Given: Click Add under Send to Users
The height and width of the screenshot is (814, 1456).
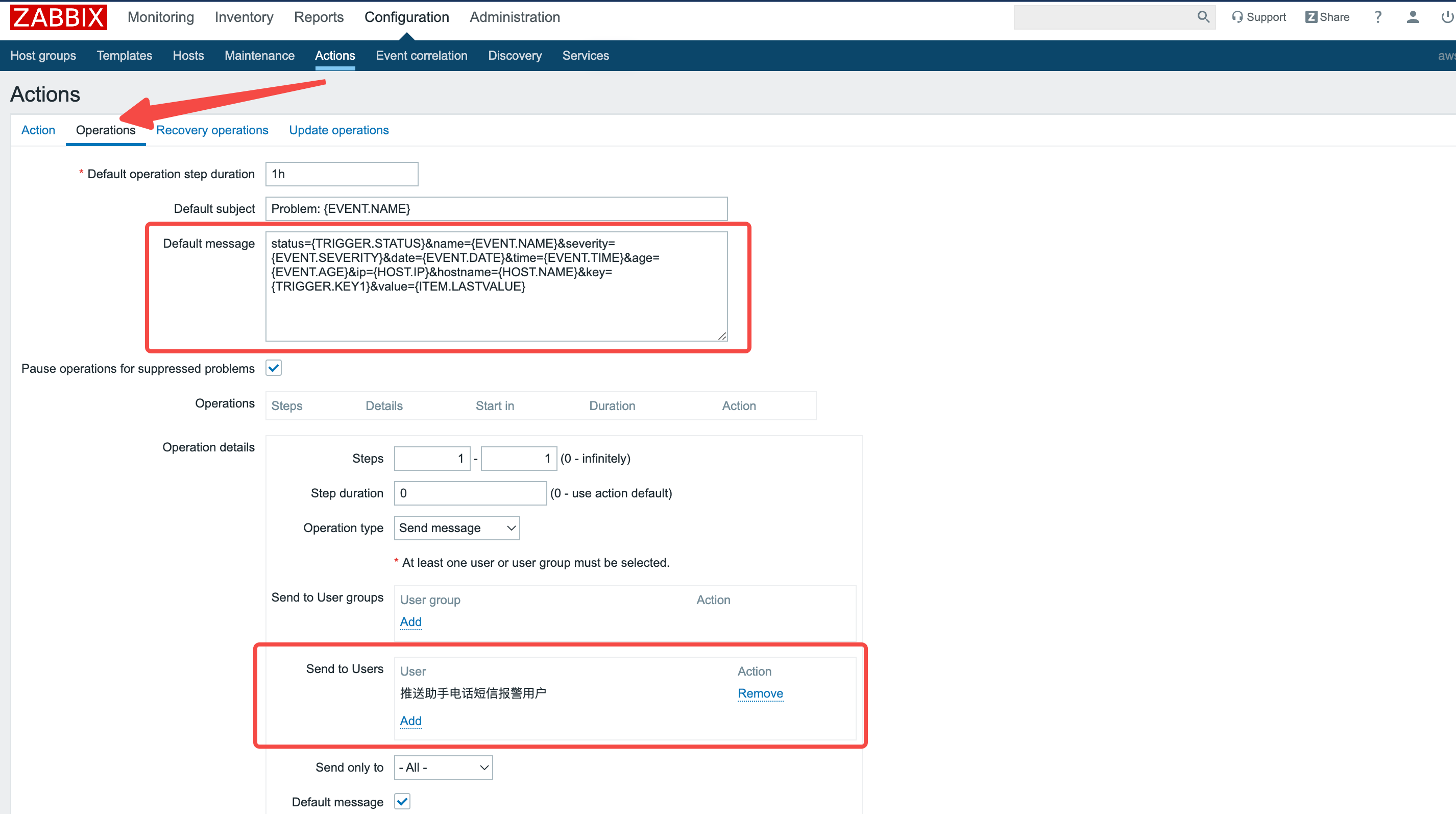Looking at the screenshot, I should point(410,721).
